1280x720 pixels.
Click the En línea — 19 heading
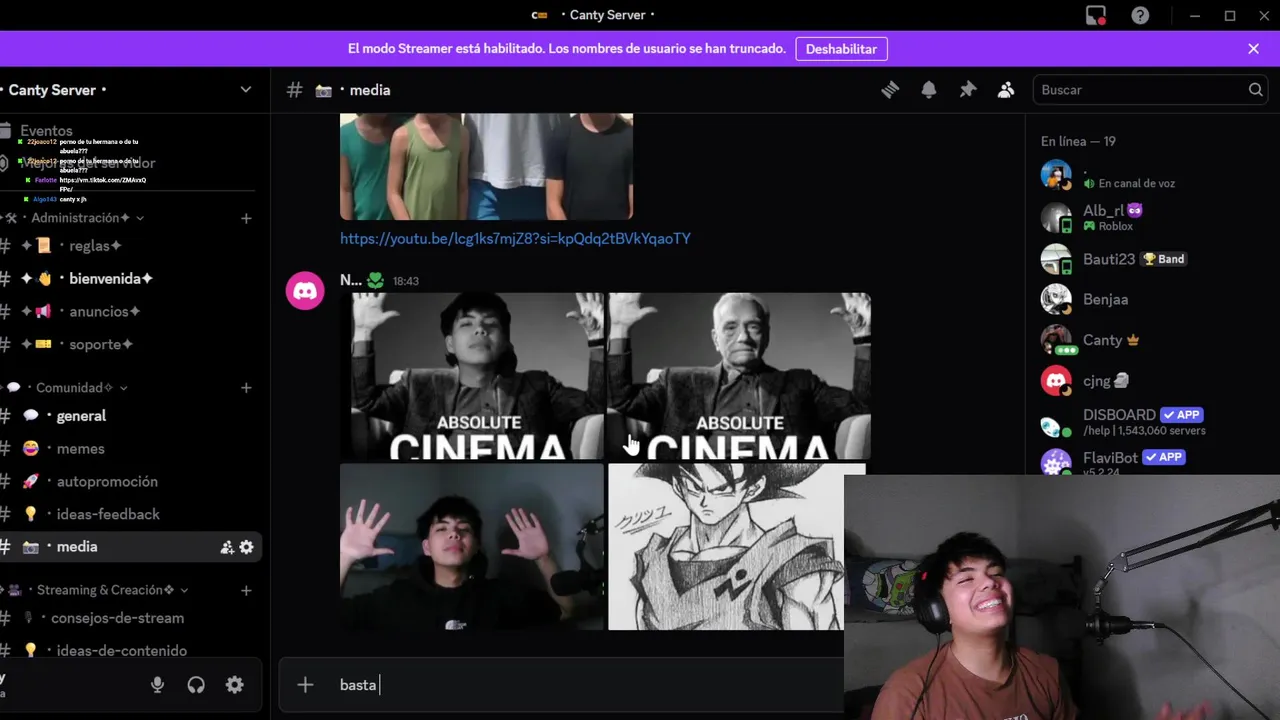click(x=1078, y=141)
